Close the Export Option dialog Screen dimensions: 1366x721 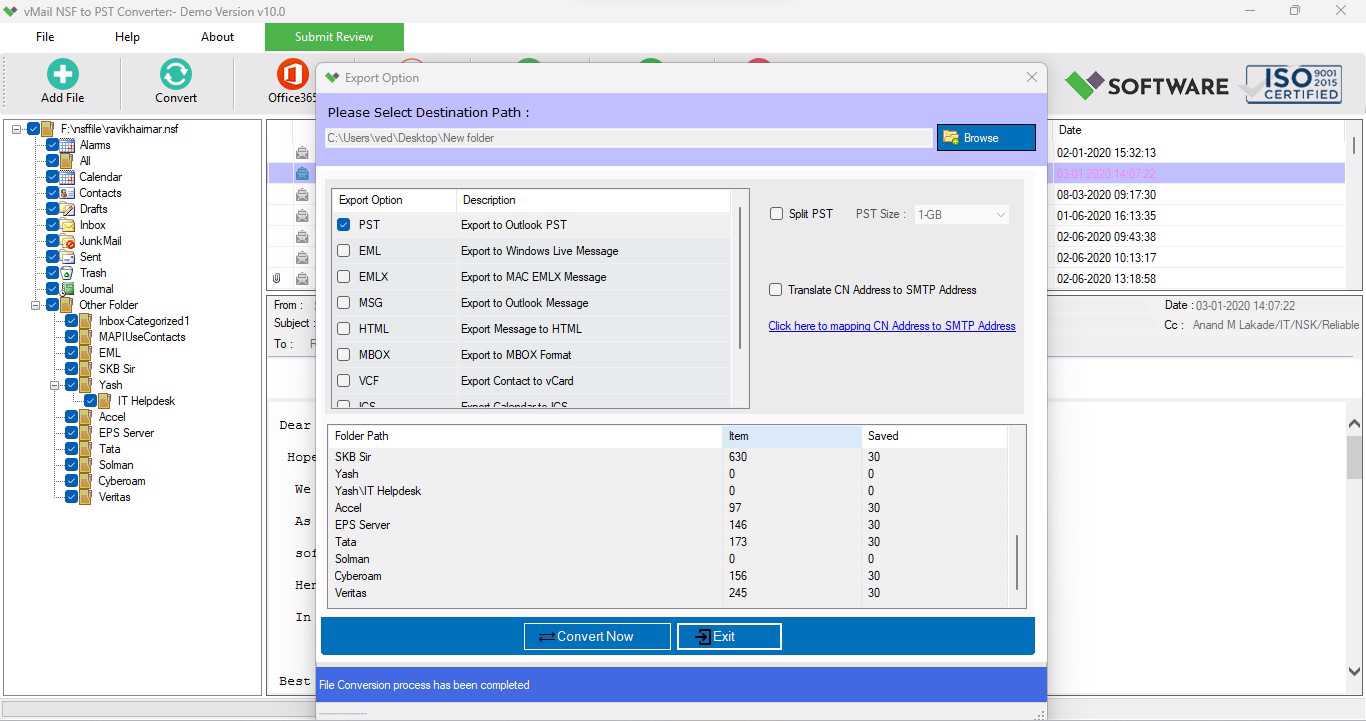pos(1032,77)
